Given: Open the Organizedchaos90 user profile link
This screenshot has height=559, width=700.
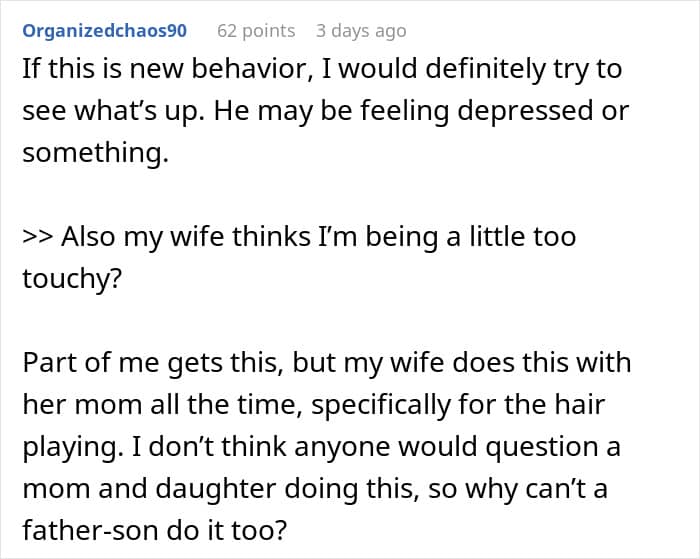Looking at the screenshot, I should (104, 31).
